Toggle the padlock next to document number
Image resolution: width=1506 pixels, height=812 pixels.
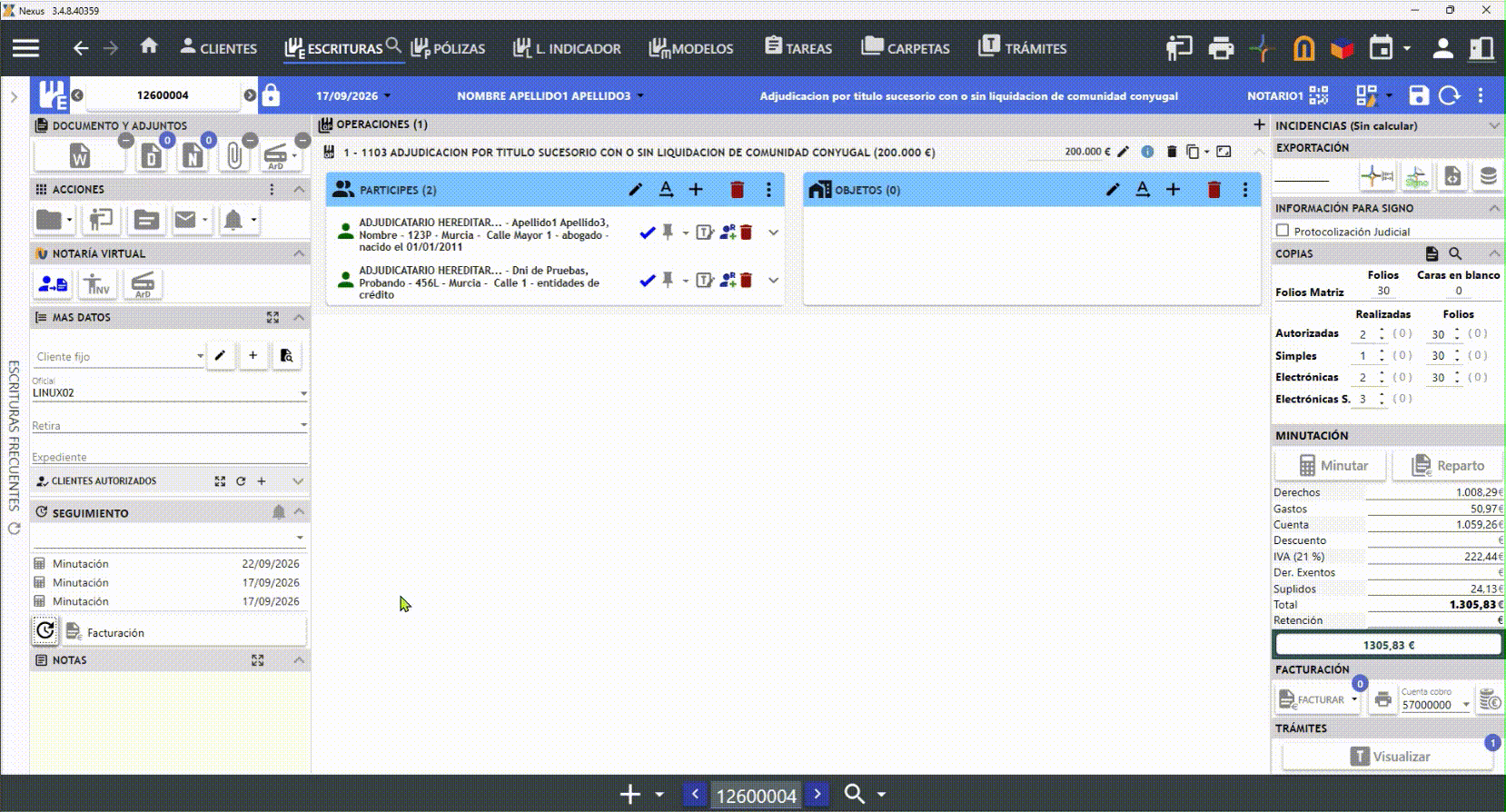(271, 95)
